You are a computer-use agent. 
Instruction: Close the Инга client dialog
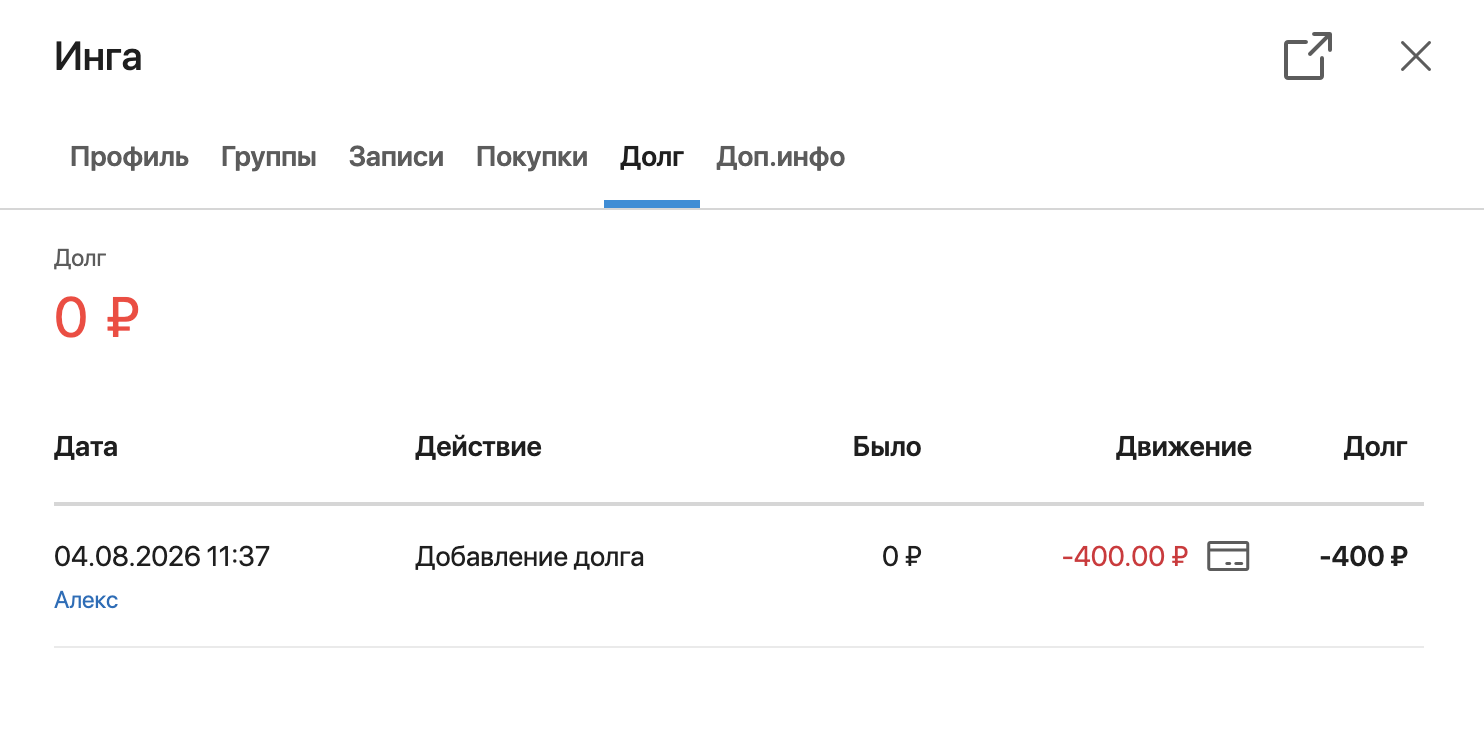click(x=1416, y=57)
